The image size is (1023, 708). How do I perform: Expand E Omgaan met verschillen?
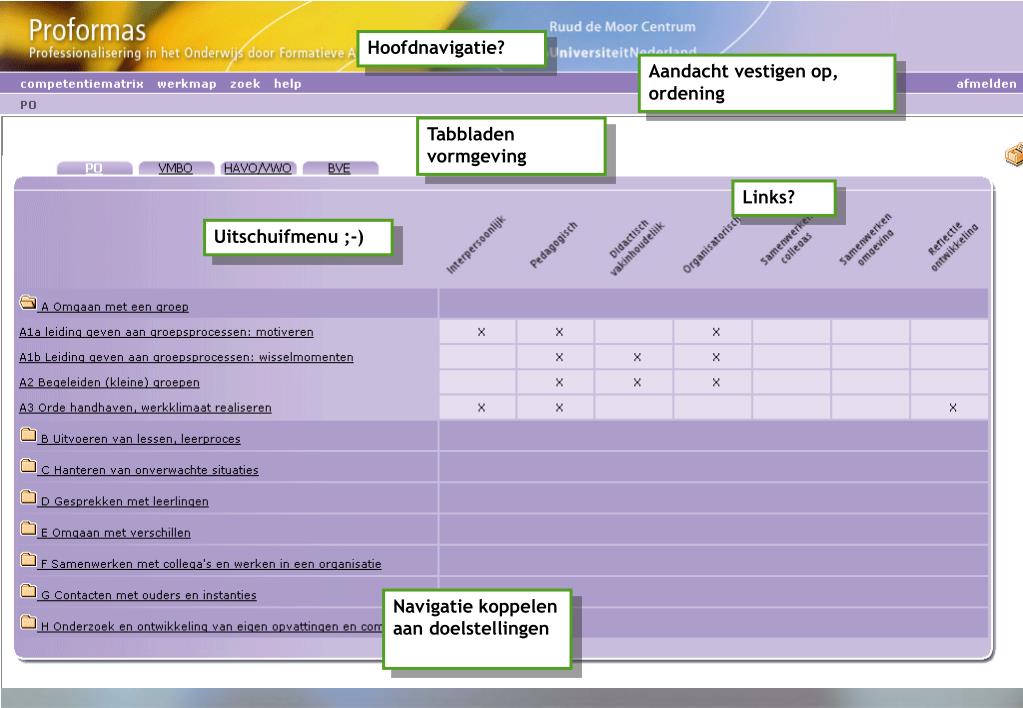[115, 533]
